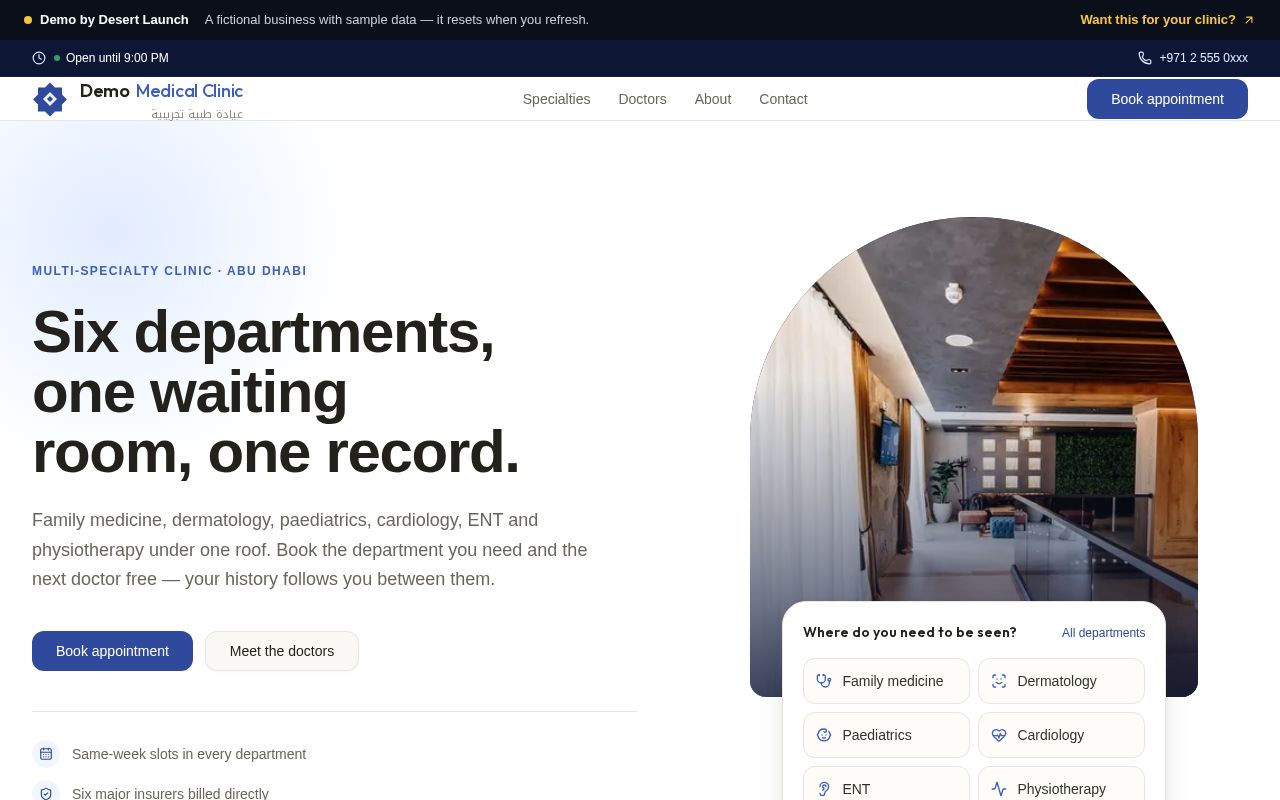The height and width of the screenshot is (800, 1280).
Task: Click the green open-status dot
Action: [57, 58]
